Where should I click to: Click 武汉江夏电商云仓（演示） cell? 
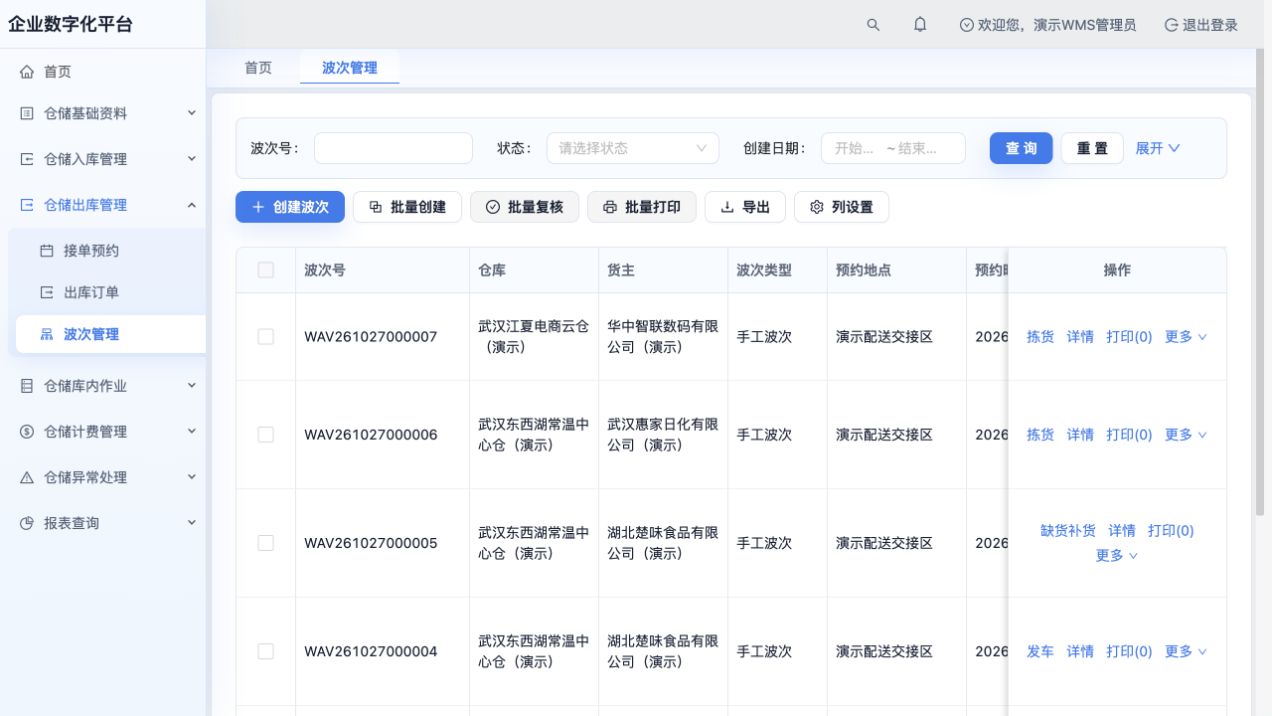click(x=534, y=337)
